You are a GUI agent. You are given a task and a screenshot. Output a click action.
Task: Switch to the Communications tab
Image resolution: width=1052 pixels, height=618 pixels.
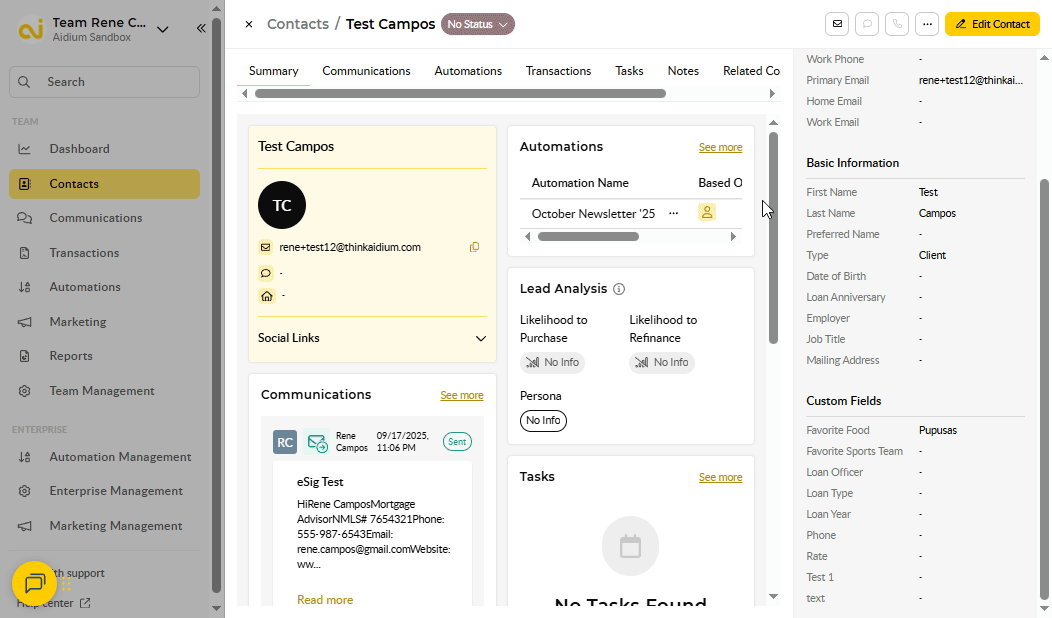[366, 71]
